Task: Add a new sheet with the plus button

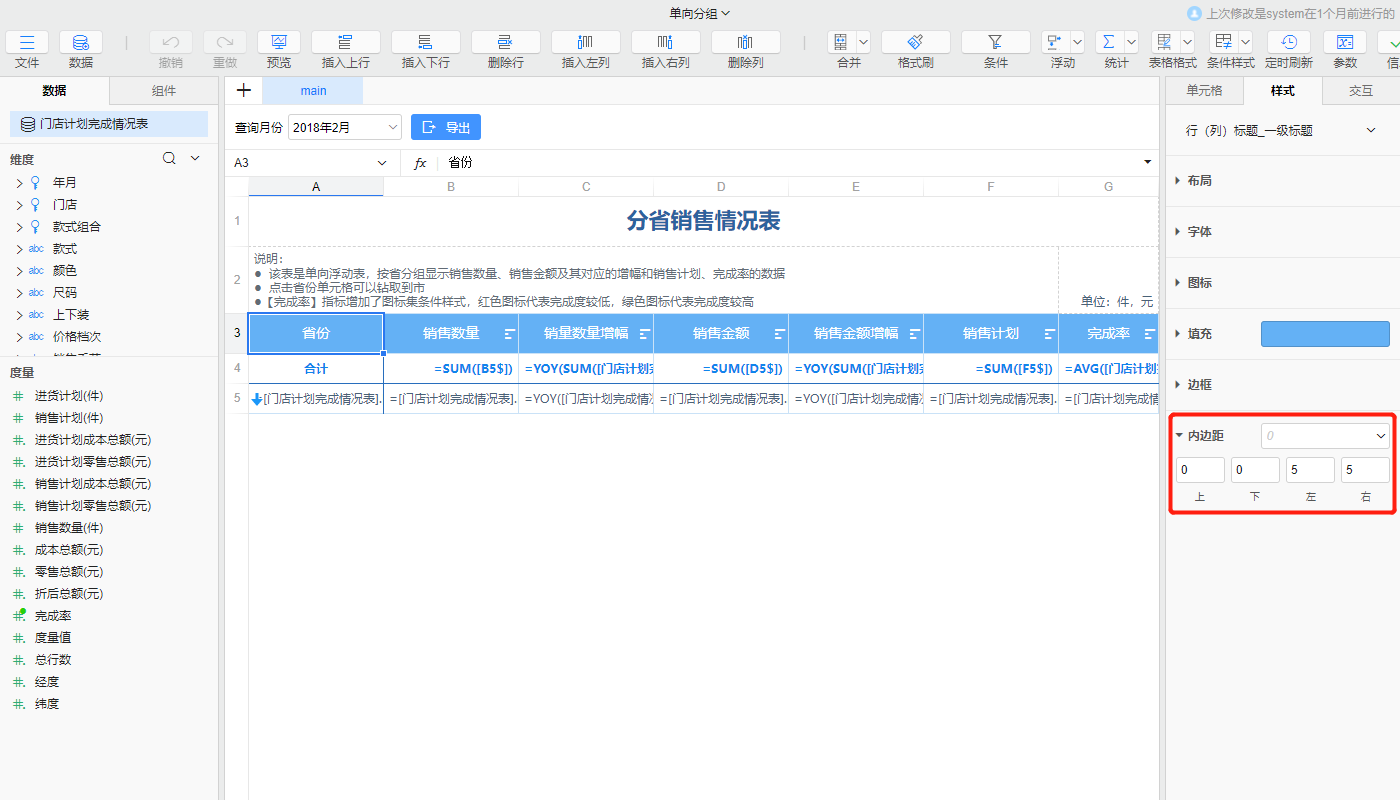Action: coord(244,90)
